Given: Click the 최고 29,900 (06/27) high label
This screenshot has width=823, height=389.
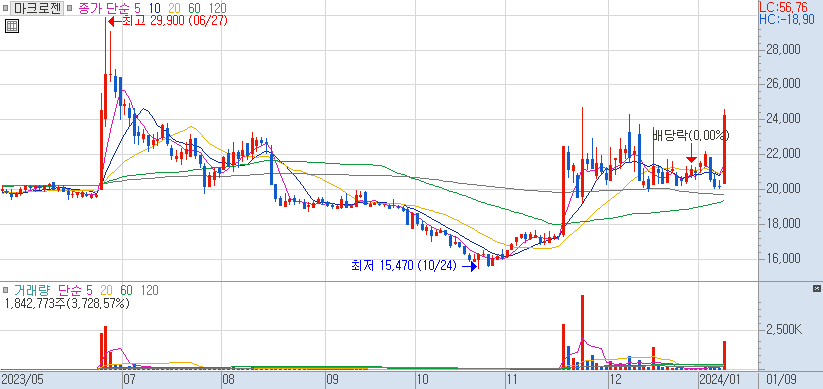Looking at the screenshot, I should coord(175,21).
